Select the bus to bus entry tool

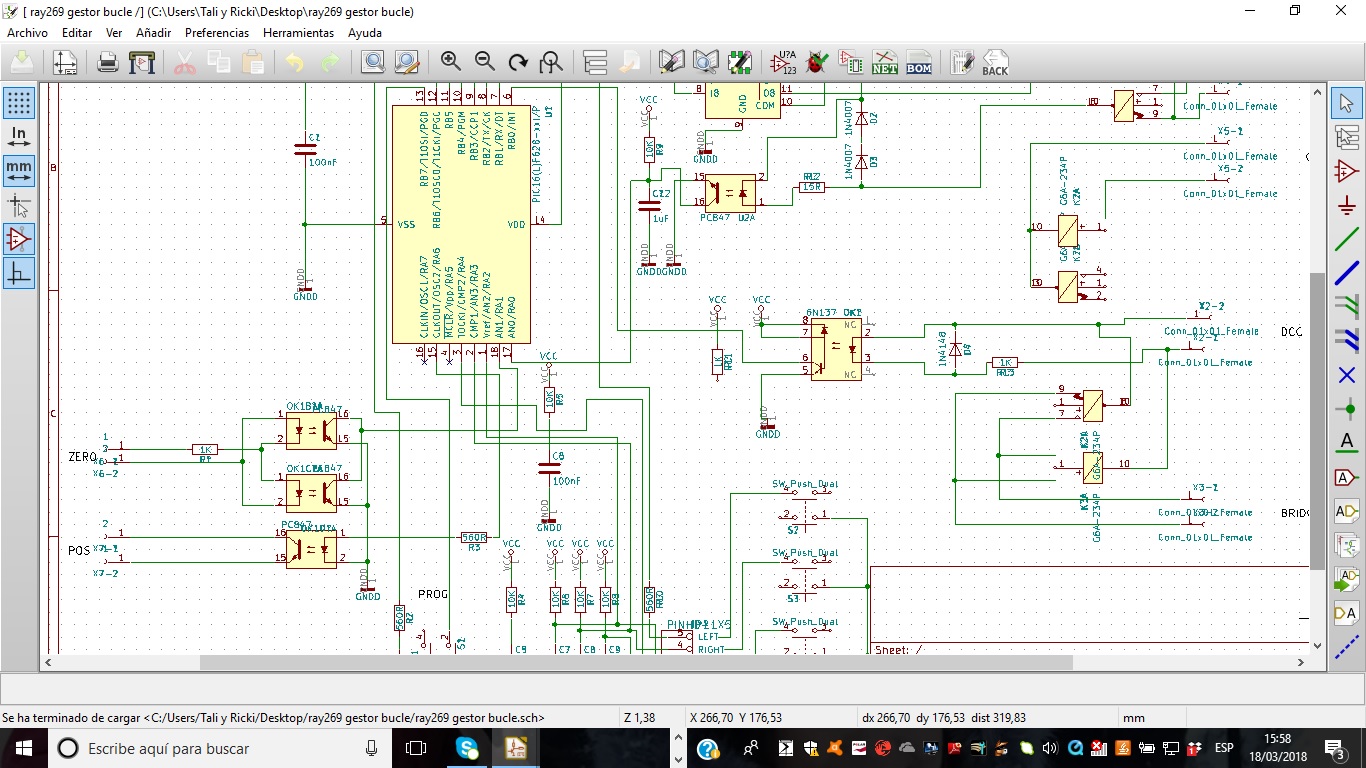coord(1346,341)
